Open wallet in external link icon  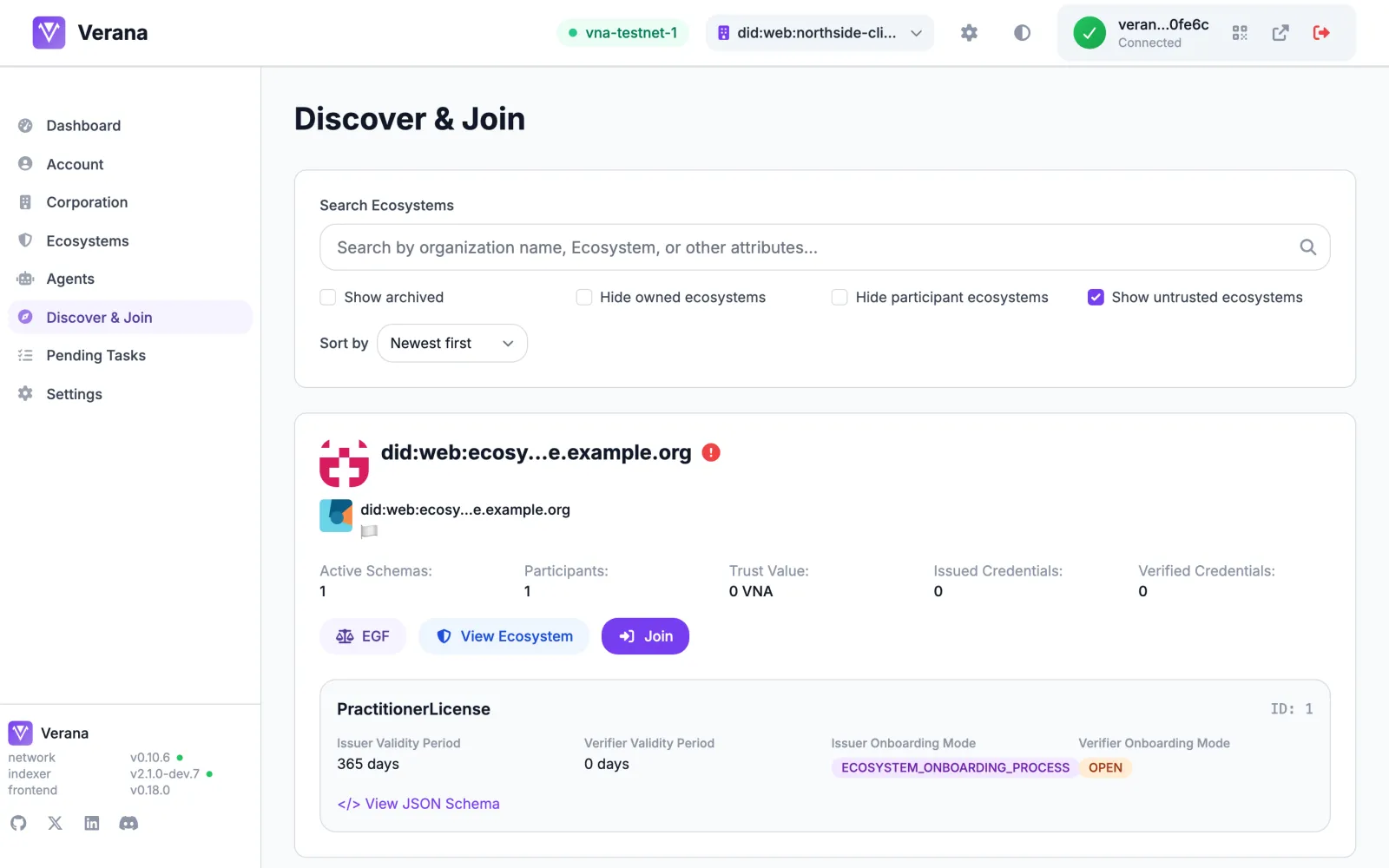tap(1280, 33)
